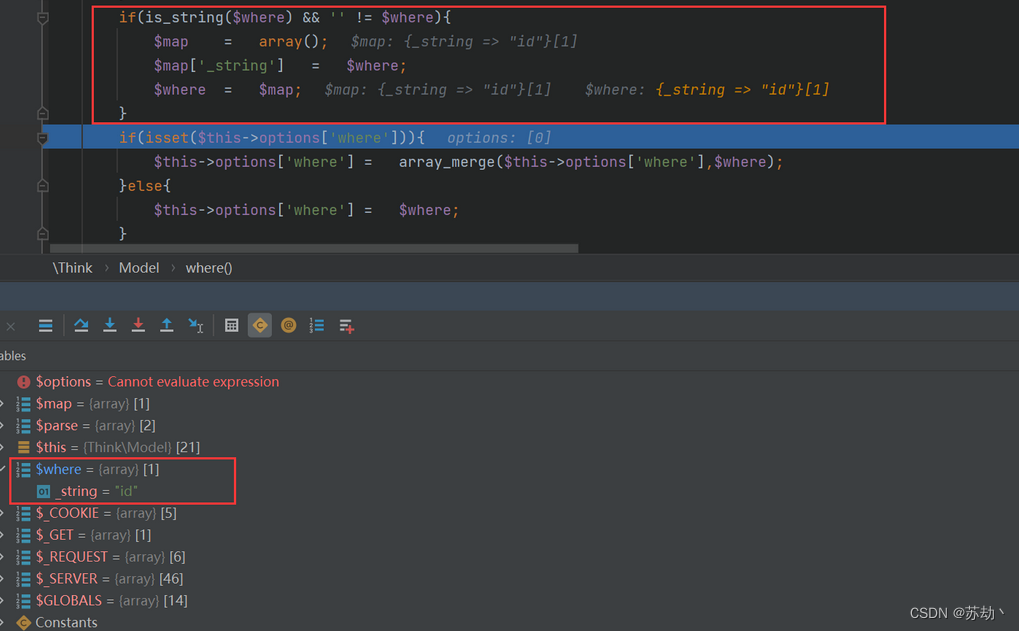Click the Step Over debugger icon
Image resolution: width=1020 pixels, height=631 pixels.
pos(81,325)
